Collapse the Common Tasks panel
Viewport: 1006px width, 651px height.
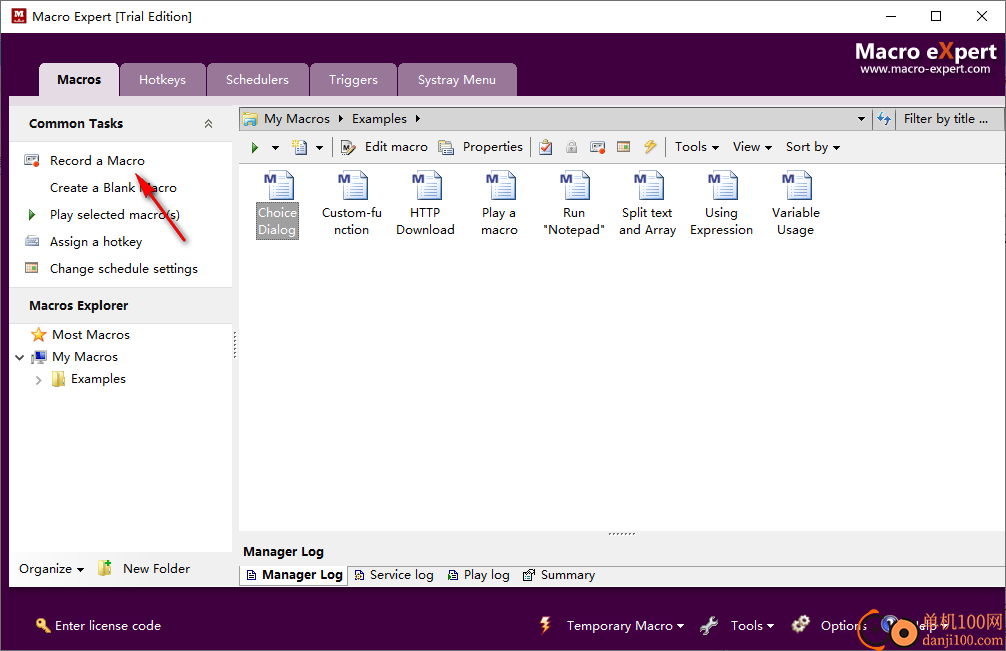click(208, 124)
